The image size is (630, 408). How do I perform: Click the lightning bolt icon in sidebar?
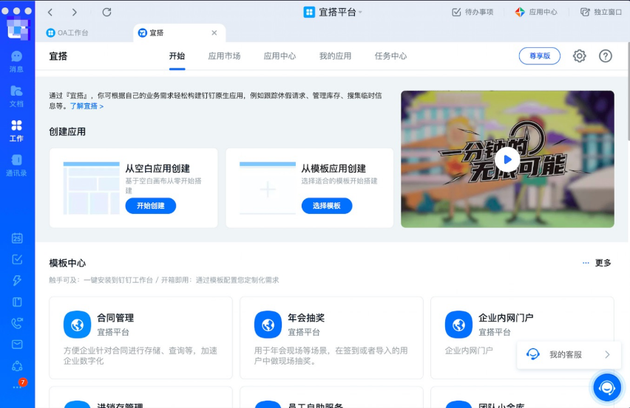pos(17,280)
